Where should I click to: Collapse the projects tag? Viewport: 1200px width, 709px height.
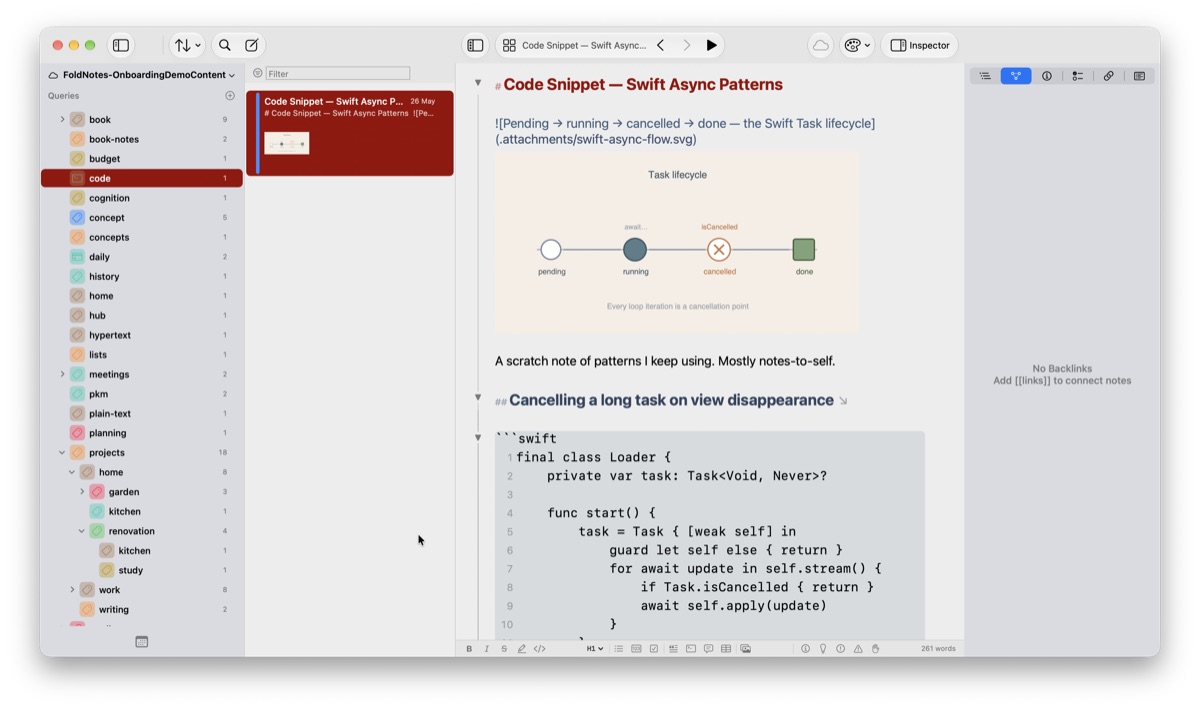pos(62,453)
